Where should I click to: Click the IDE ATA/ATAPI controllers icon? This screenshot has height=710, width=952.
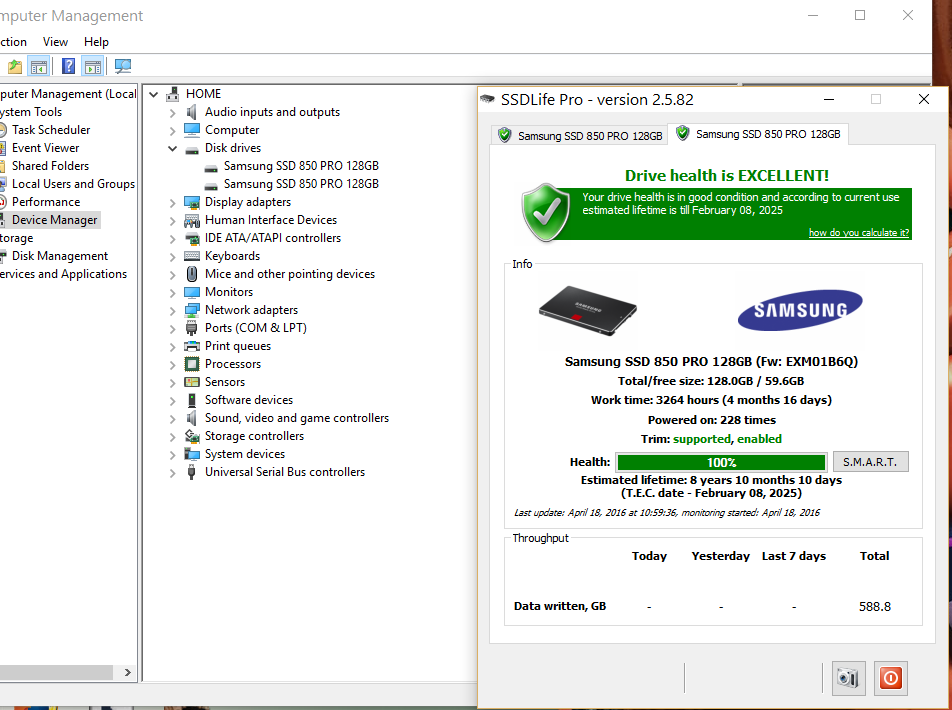[x=192, y=238]
